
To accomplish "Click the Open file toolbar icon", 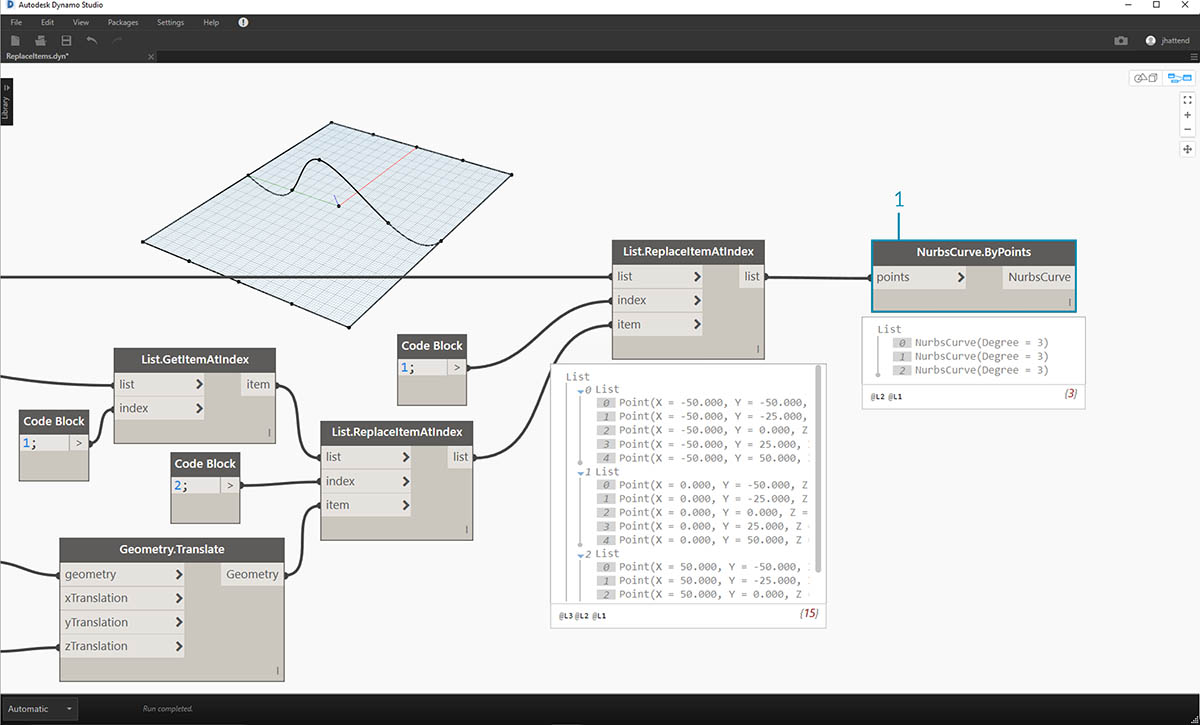I will click(x=41, y=40).
